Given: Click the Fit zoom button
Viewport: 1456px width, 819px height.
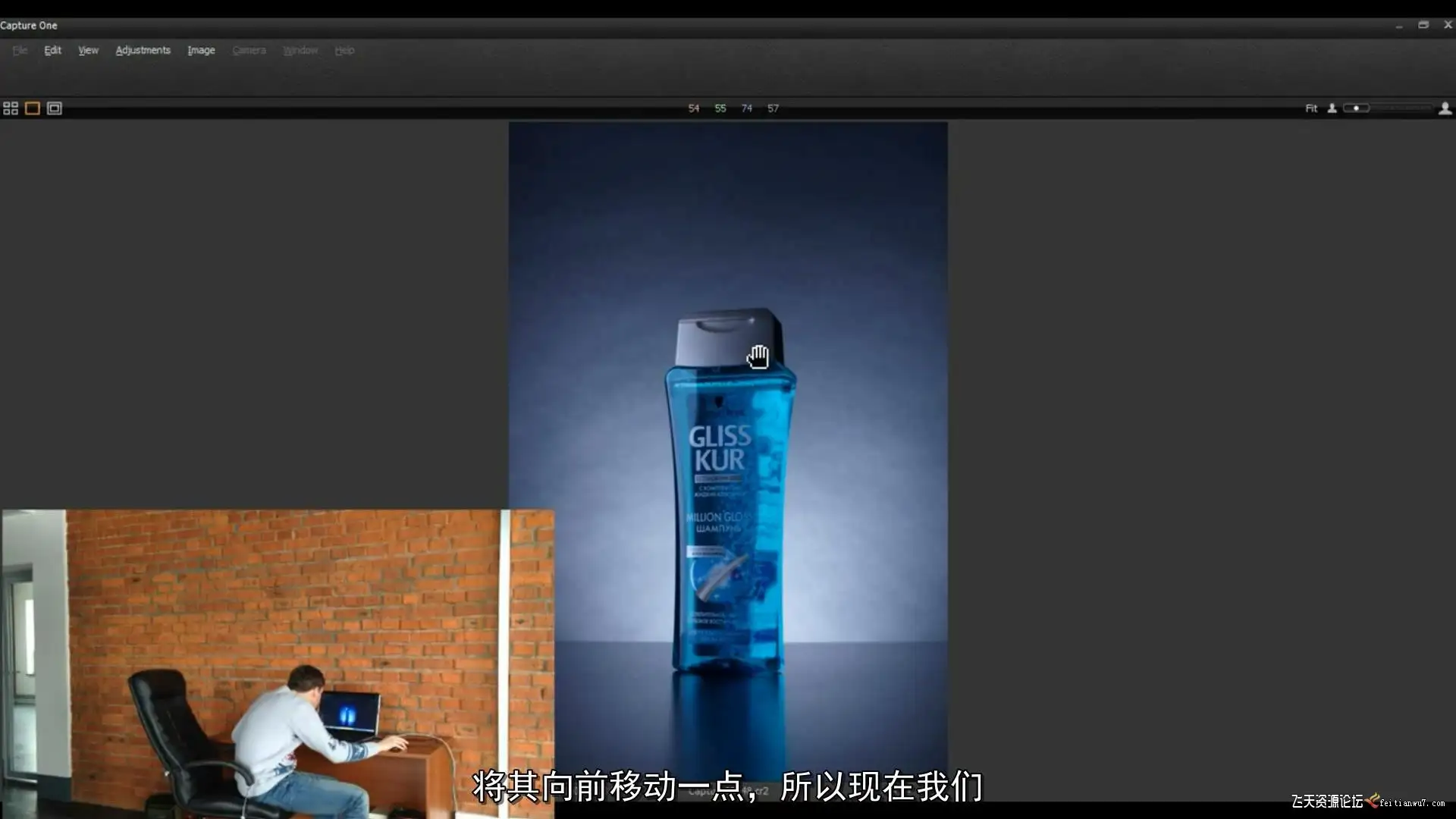Looking at the screenshot, I should point(1311,108).
